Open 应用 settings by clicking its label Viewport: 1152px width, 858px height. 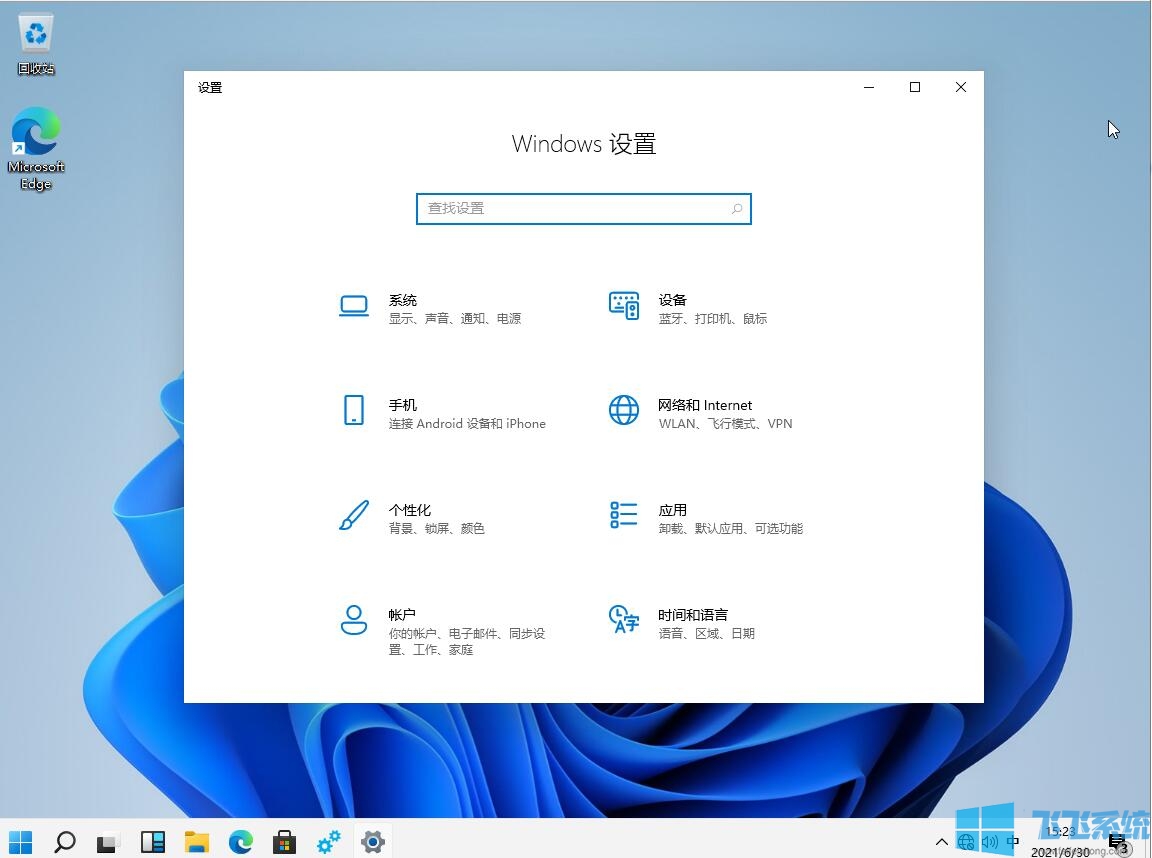(x=673, y=509)
